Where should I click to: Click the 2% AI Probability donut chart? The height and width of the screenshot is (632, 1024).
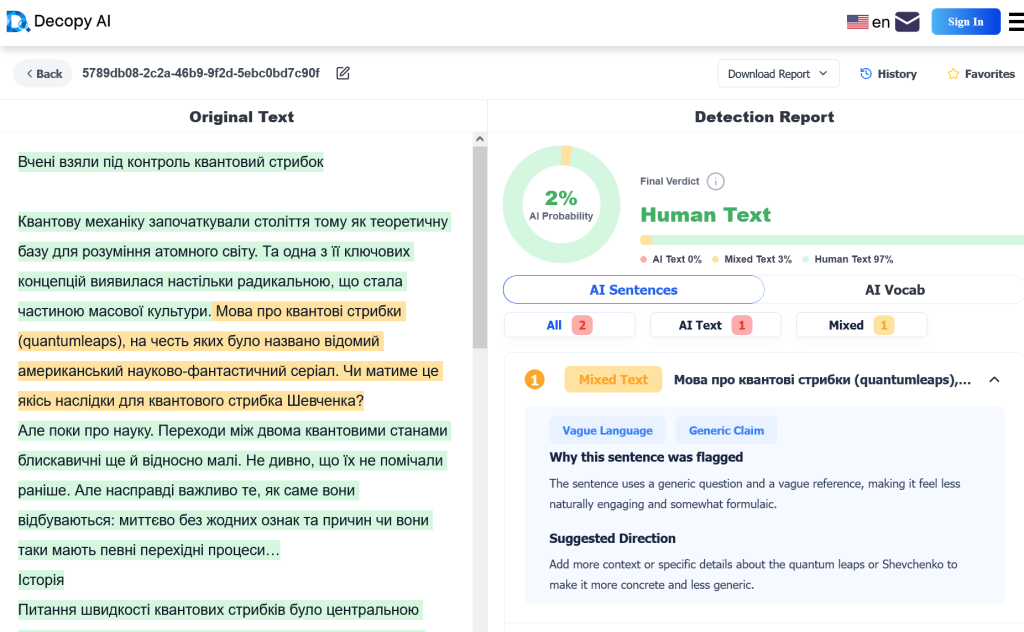click(561, 204)
